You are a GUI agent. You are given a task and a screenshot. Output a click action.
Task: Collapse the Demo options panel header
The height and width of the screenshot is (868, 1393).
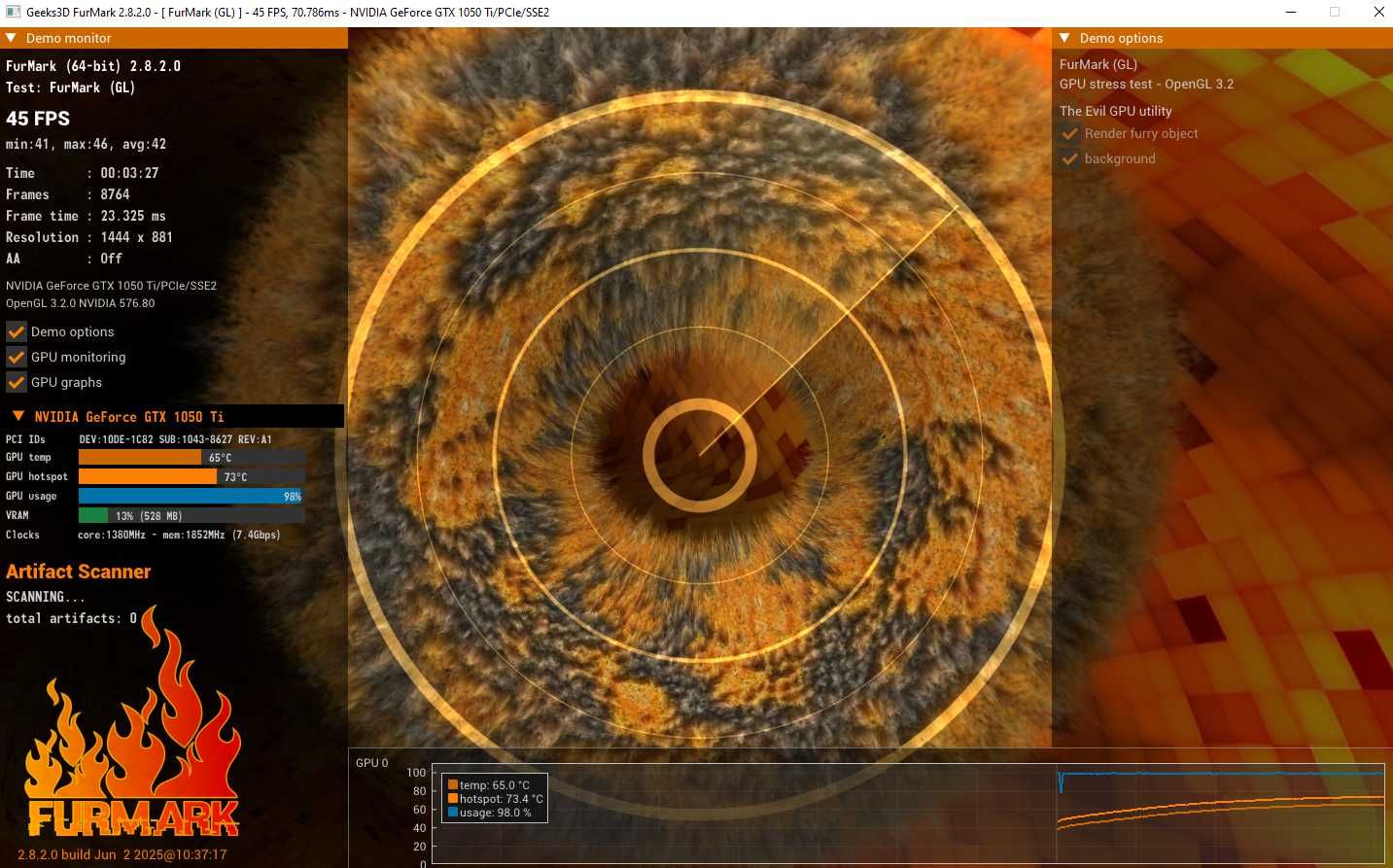(1064, 38)
